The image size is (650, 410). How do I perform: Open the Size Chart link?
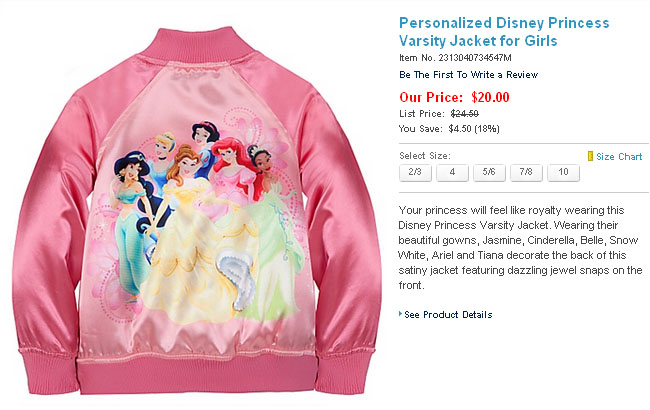[x=619, y=157]
